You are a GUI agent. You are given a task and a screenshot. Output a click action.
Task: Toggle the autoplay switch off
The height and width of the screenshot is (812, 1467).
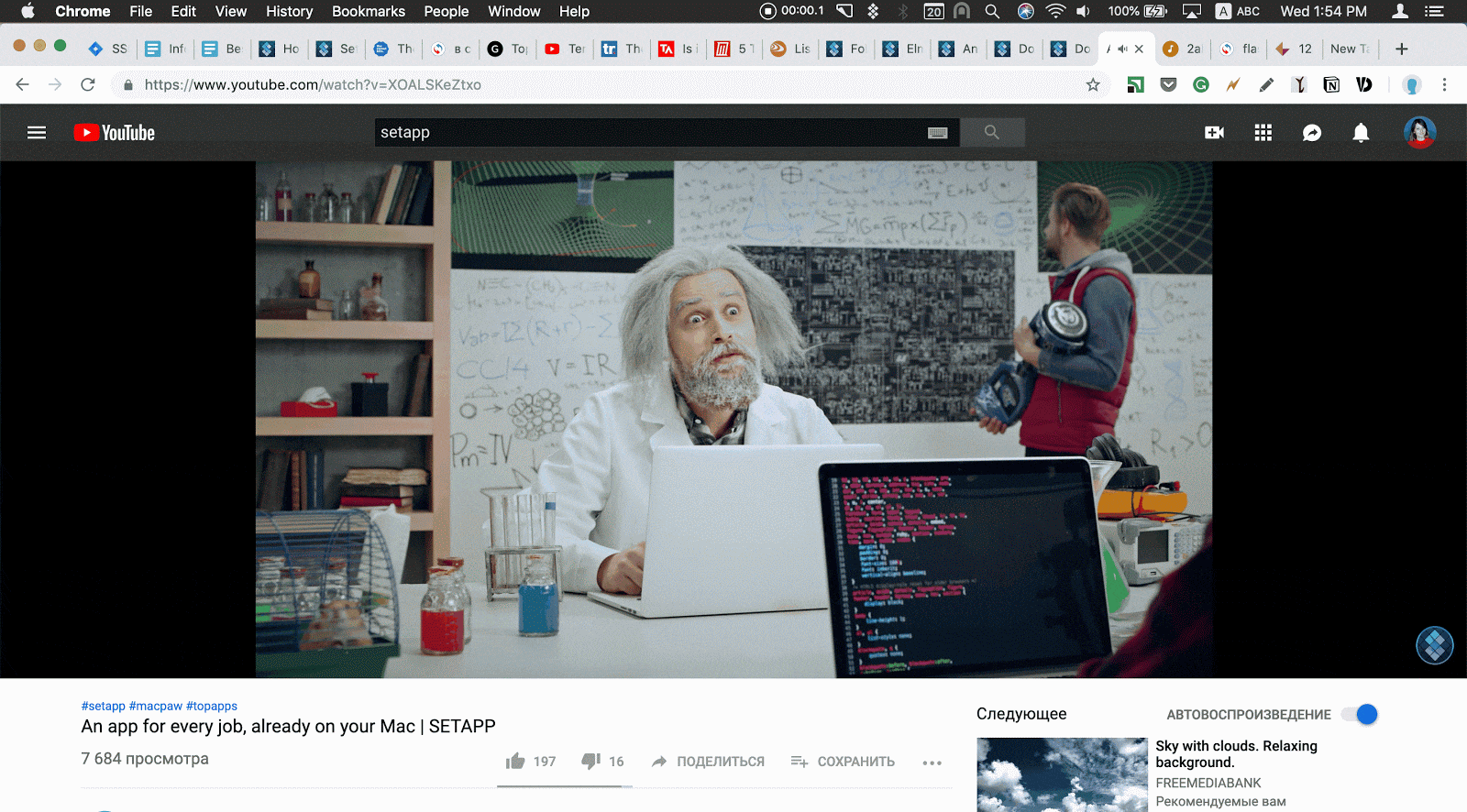[x=1360, y=714]
